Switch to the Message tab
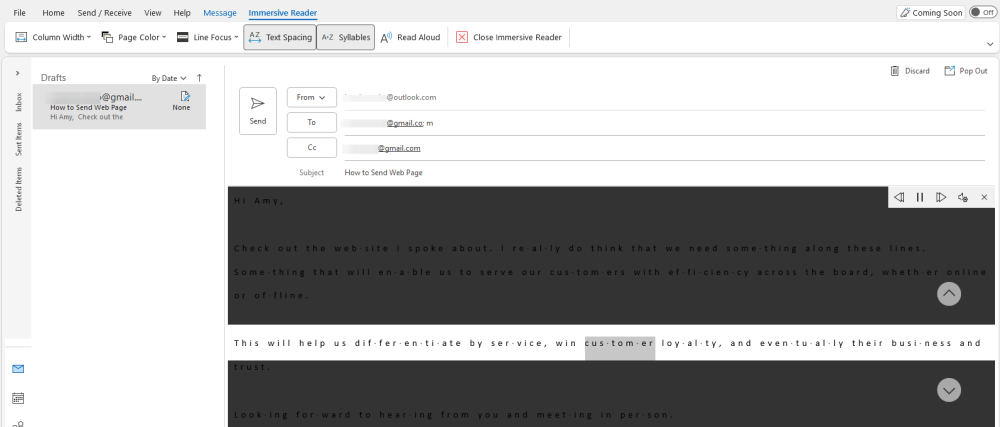 [x=220, y=13]
